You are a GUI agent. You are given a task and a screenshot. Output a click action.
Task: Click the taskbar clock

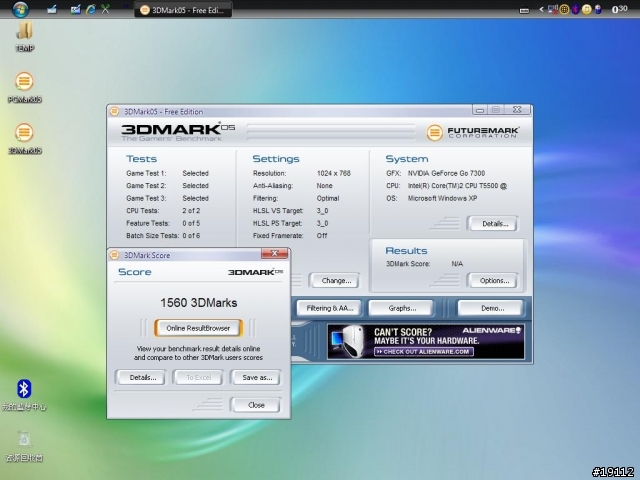point(619,9)
